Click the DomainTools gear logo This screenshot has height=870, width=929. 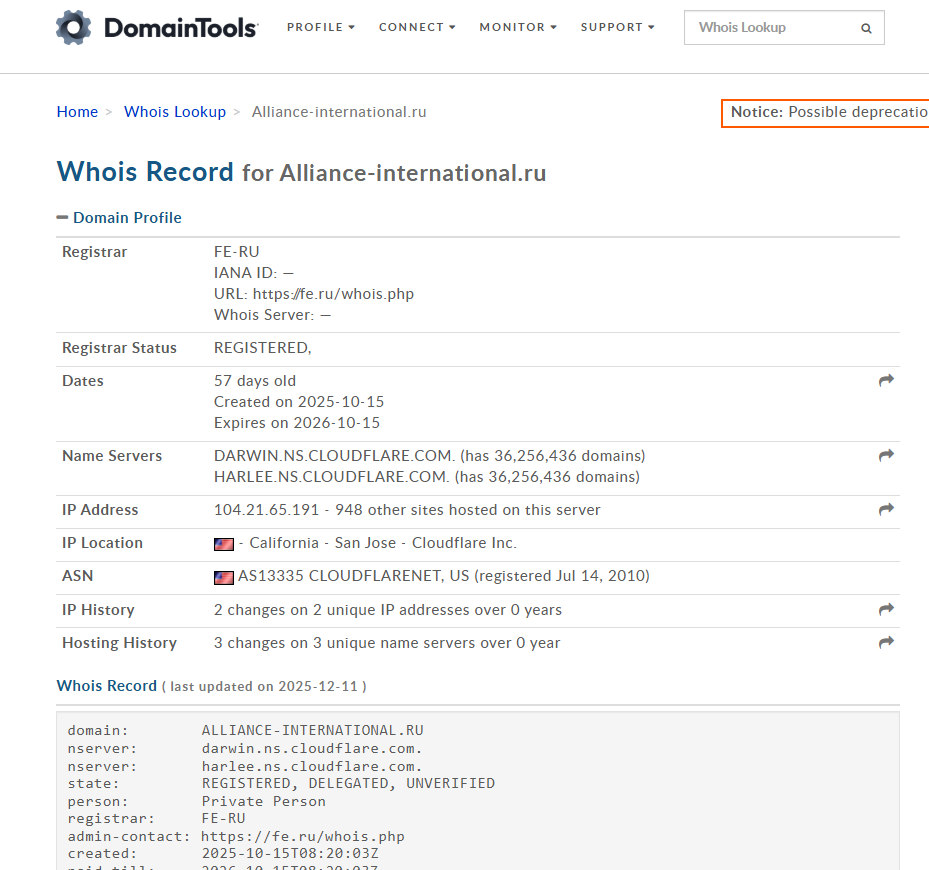tap(74, 28)
